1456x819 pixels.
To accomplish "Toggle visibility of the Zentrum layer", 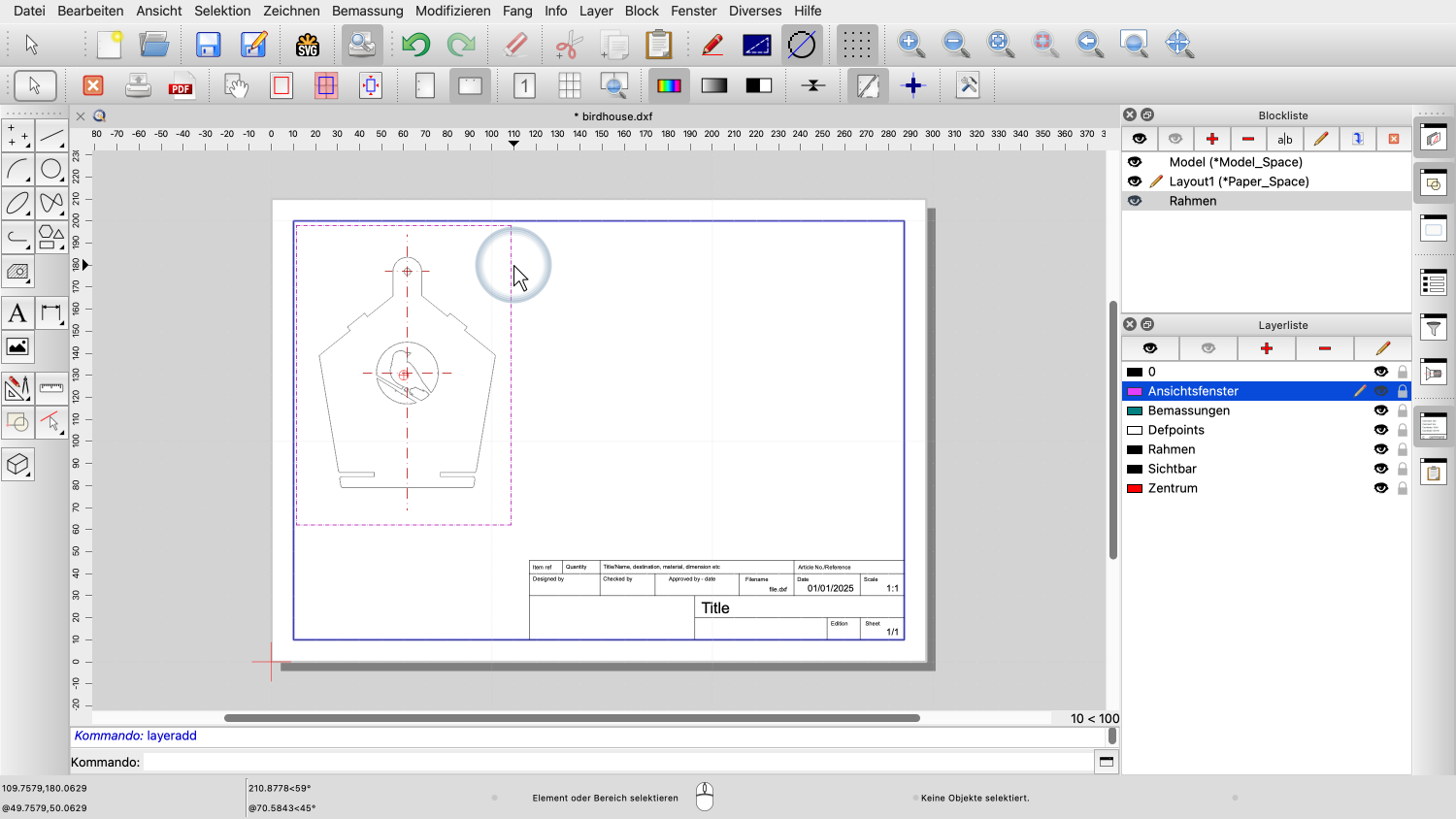I will (x=1381, y=488).
